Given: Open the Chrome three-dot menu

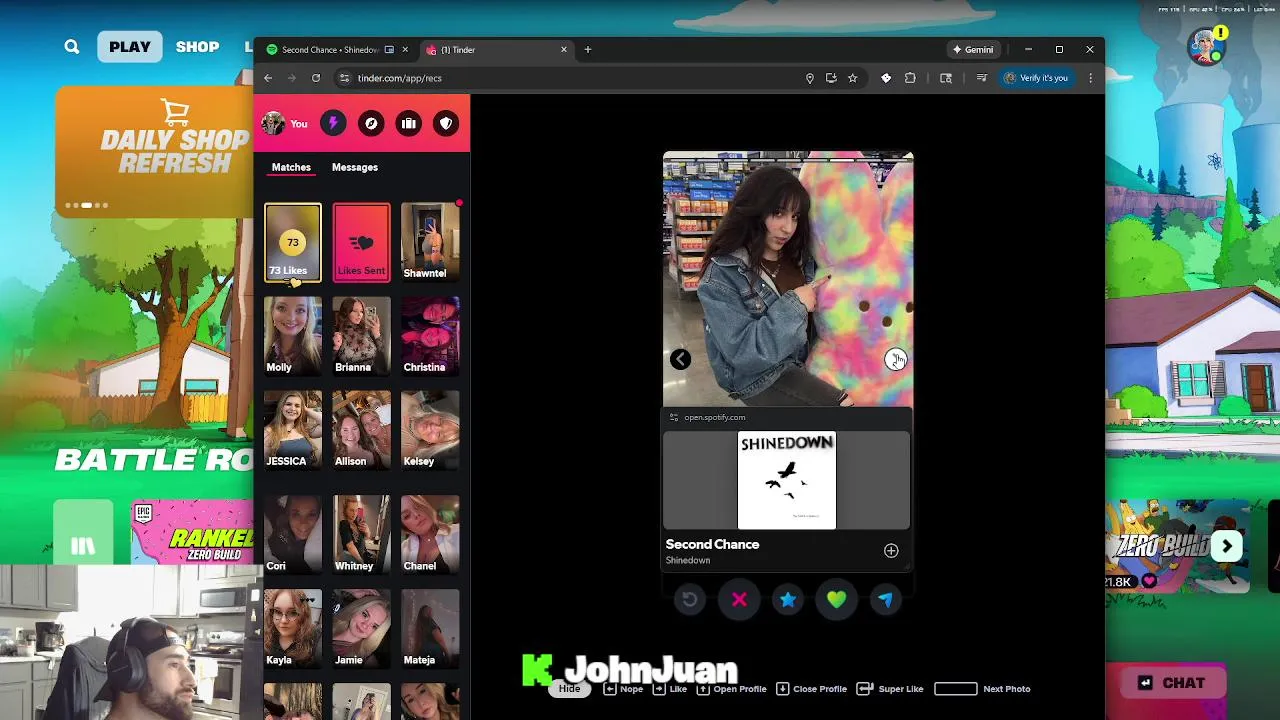Looking at the screenshot, I should [1090, 78].
